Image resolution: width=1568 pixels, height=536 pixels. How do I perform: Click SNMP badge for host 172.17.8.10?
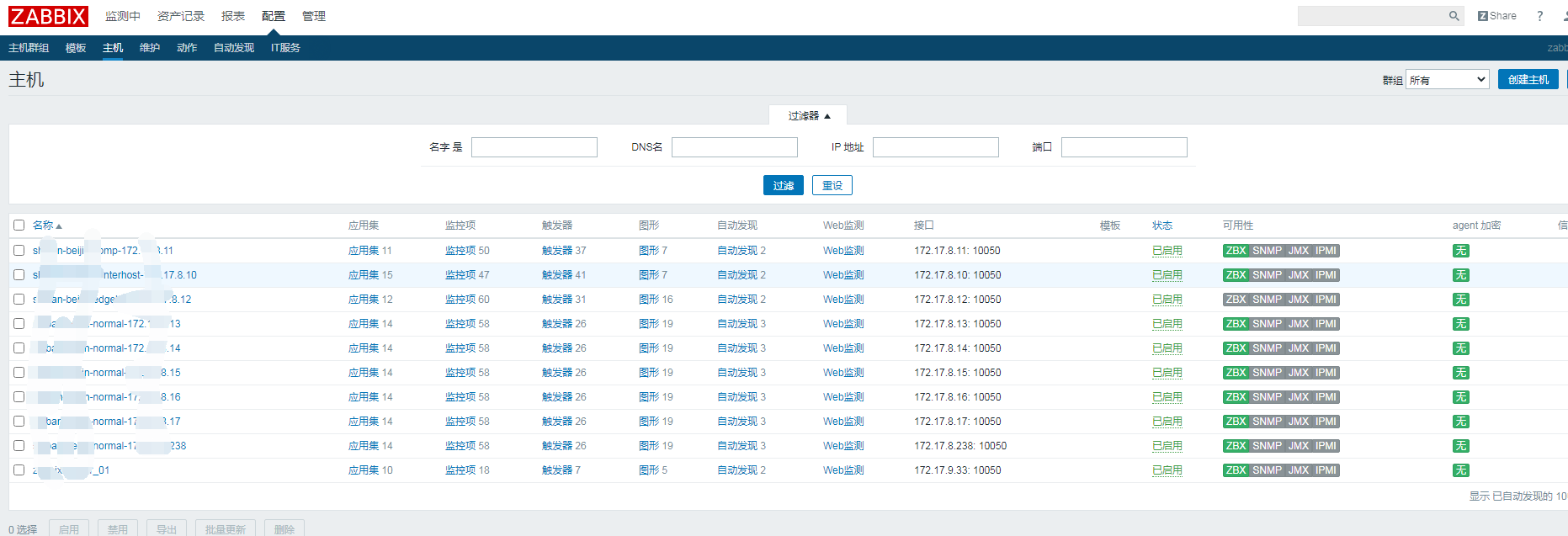pyautogui.click(x=1267, y=275)
